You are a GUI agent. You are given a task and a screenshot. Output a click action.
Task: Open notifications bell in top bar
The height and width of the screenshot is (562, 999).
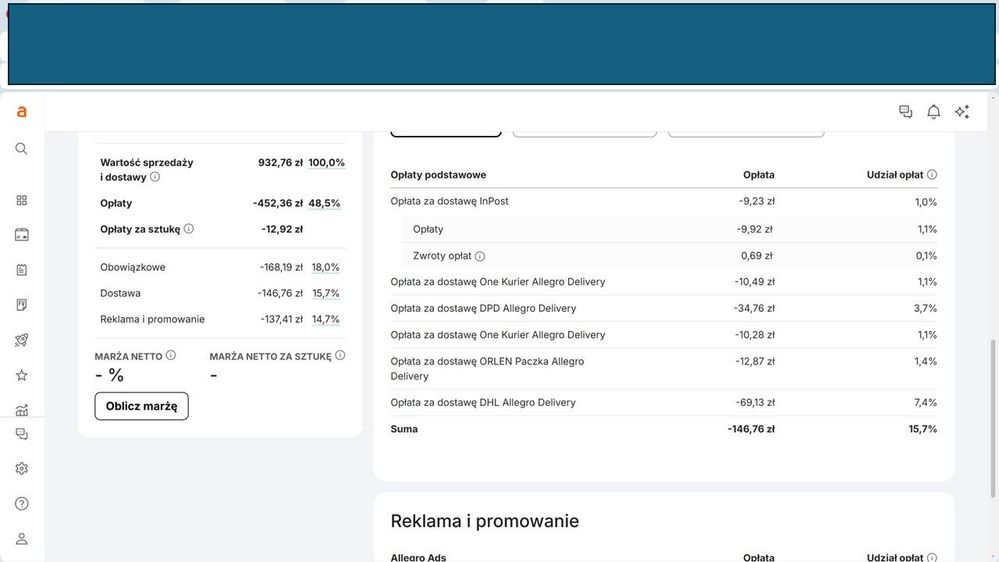click(x=933, y=112)
